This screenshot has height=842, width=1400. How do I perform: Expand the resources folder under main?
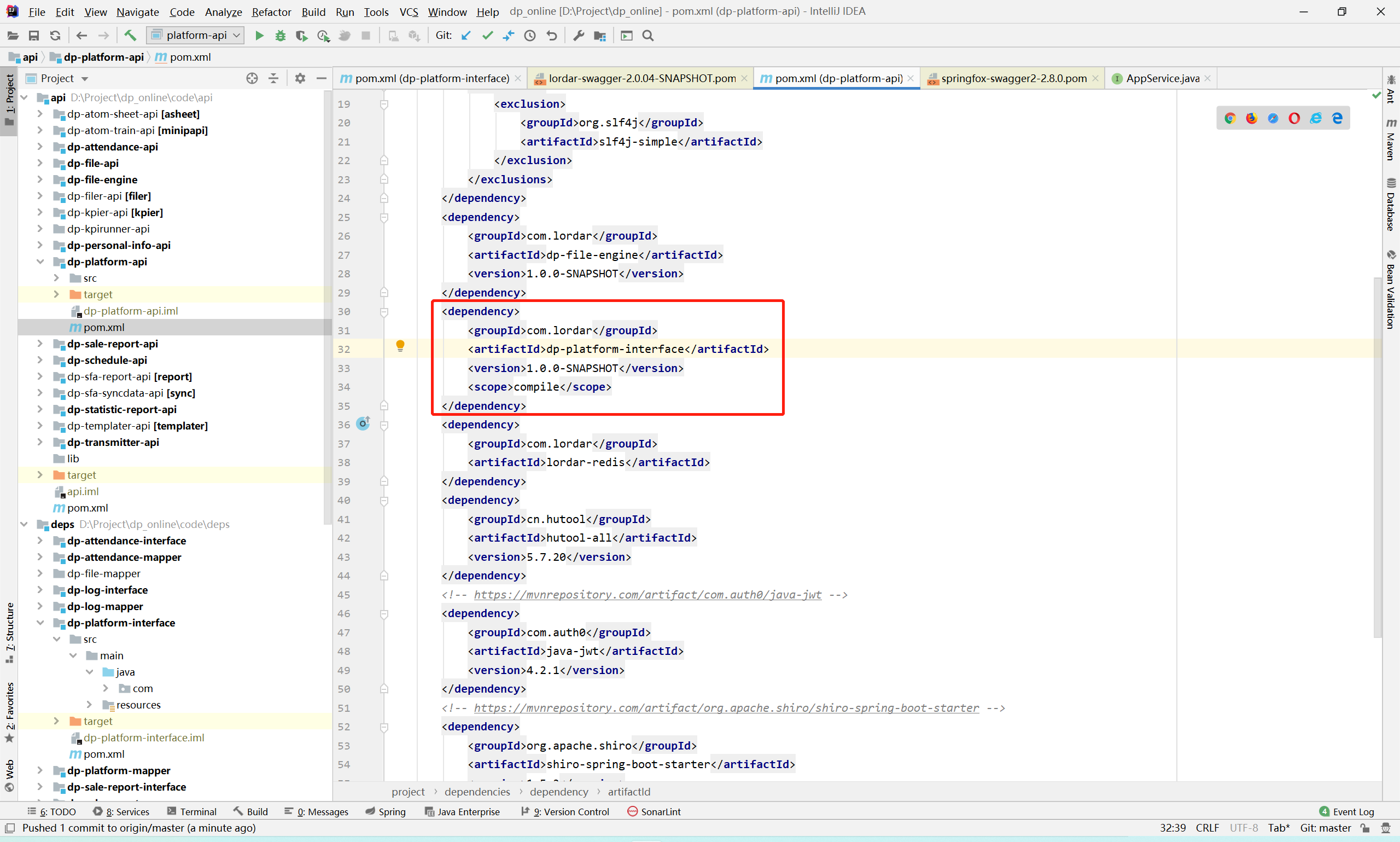[90, 704]
